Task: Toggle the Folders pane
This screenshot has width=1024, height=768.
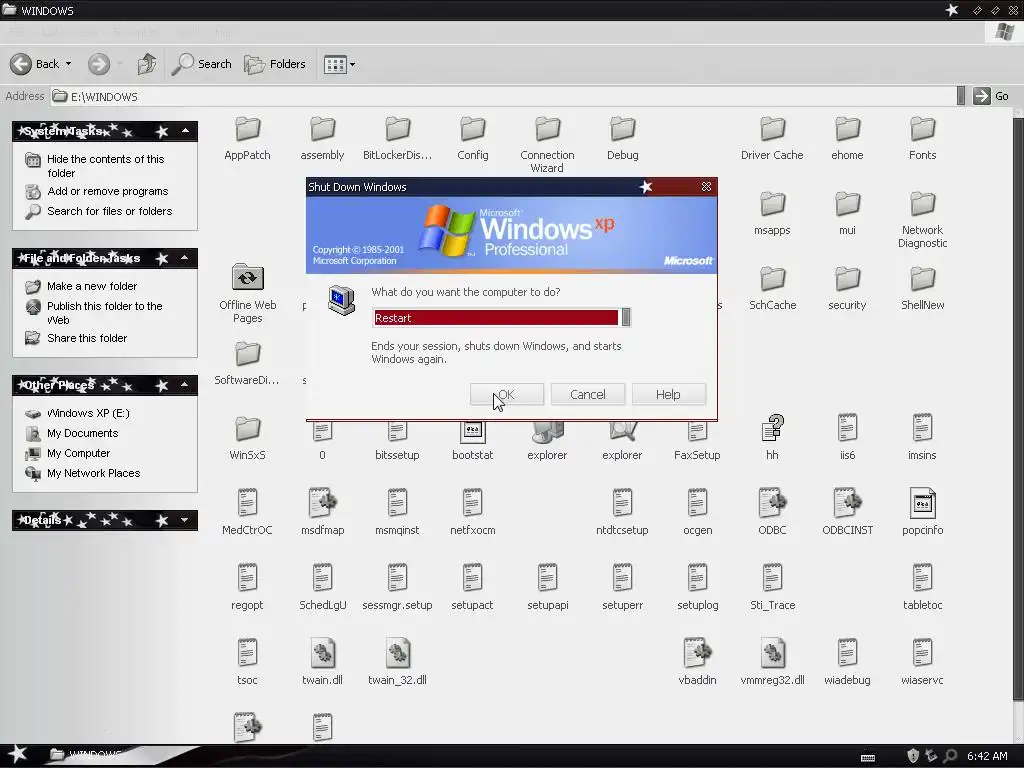Action: [275, 64]
